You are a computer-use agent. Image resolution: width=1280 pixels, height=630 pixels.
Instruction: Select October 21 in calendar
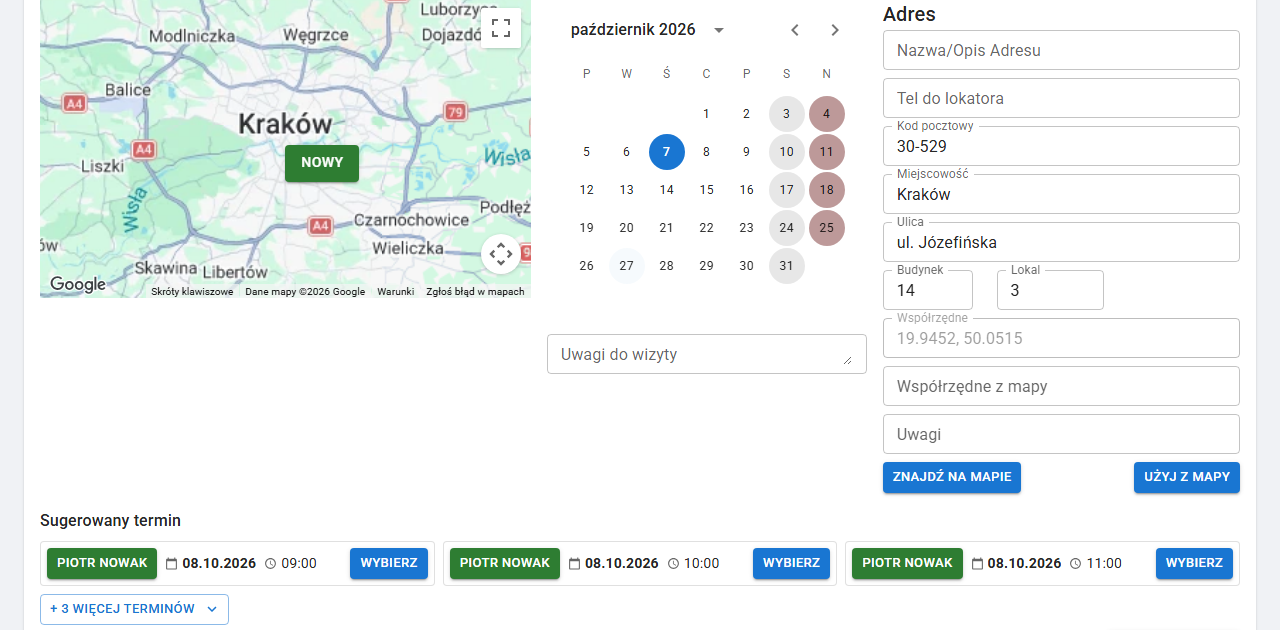(x=667, y=228)
